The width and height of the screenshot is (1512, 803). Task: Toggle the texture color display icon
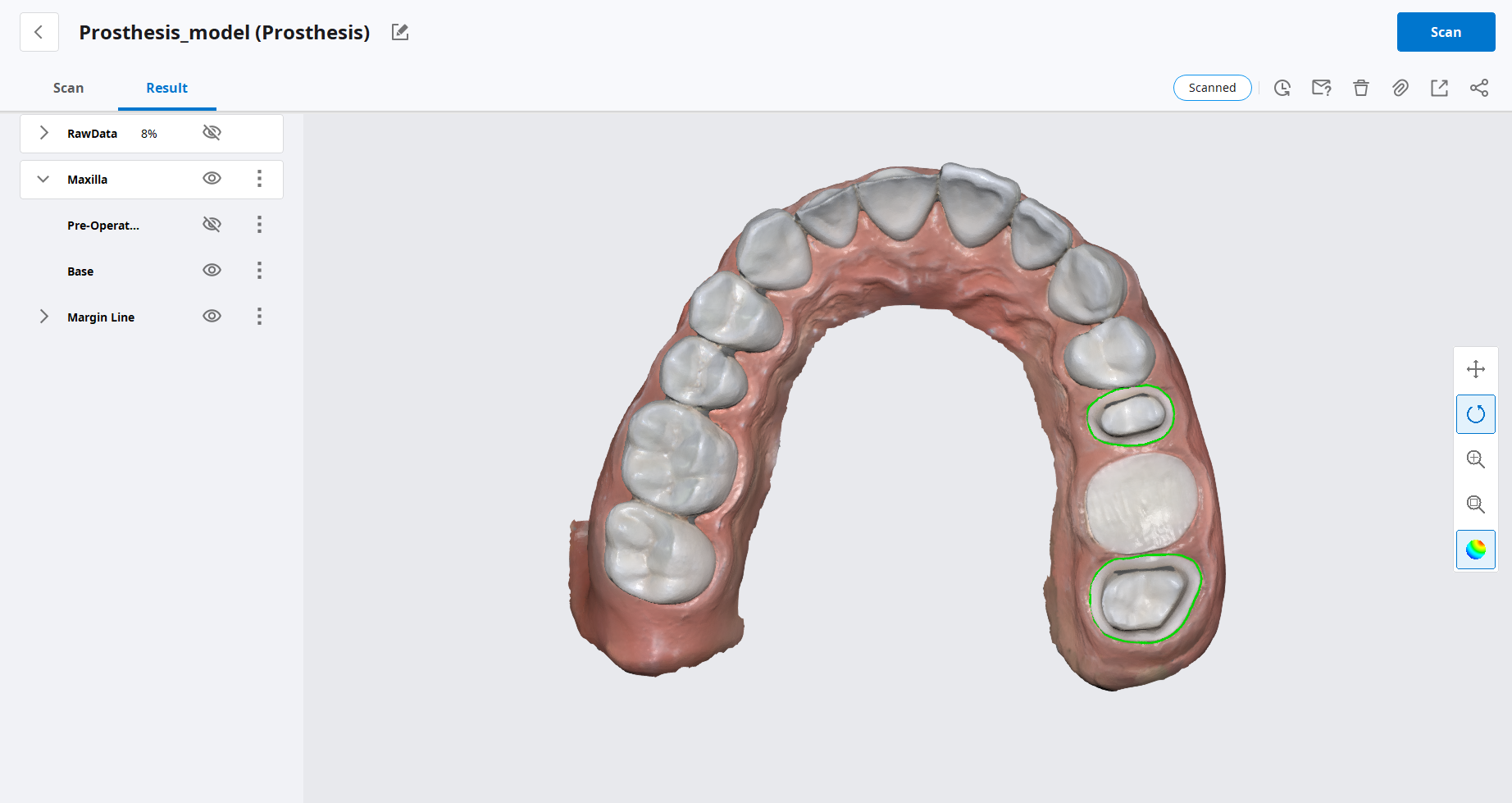pos(1475,550)
